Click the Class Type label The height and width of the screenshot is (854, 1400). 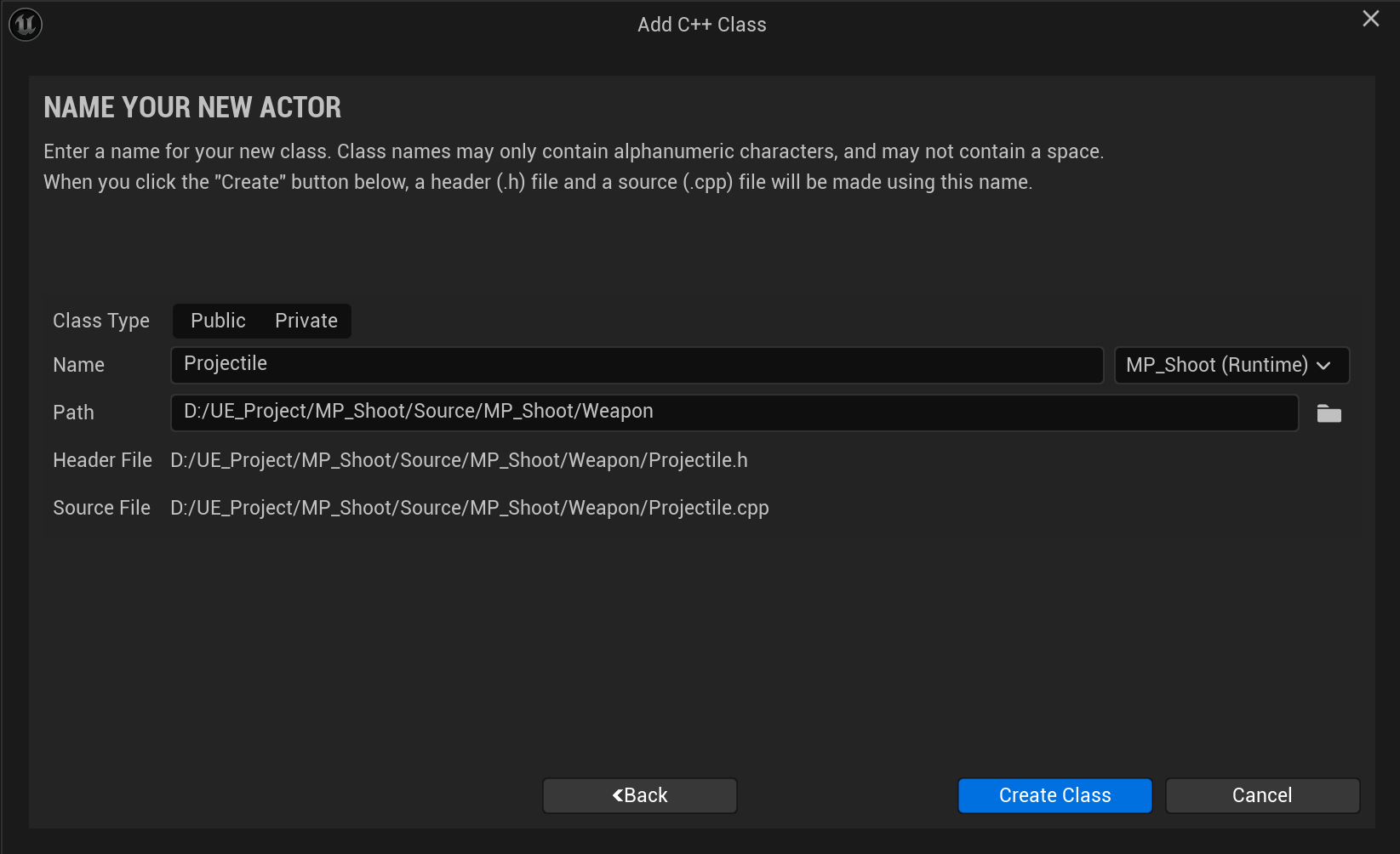click(x=101, y=321)
